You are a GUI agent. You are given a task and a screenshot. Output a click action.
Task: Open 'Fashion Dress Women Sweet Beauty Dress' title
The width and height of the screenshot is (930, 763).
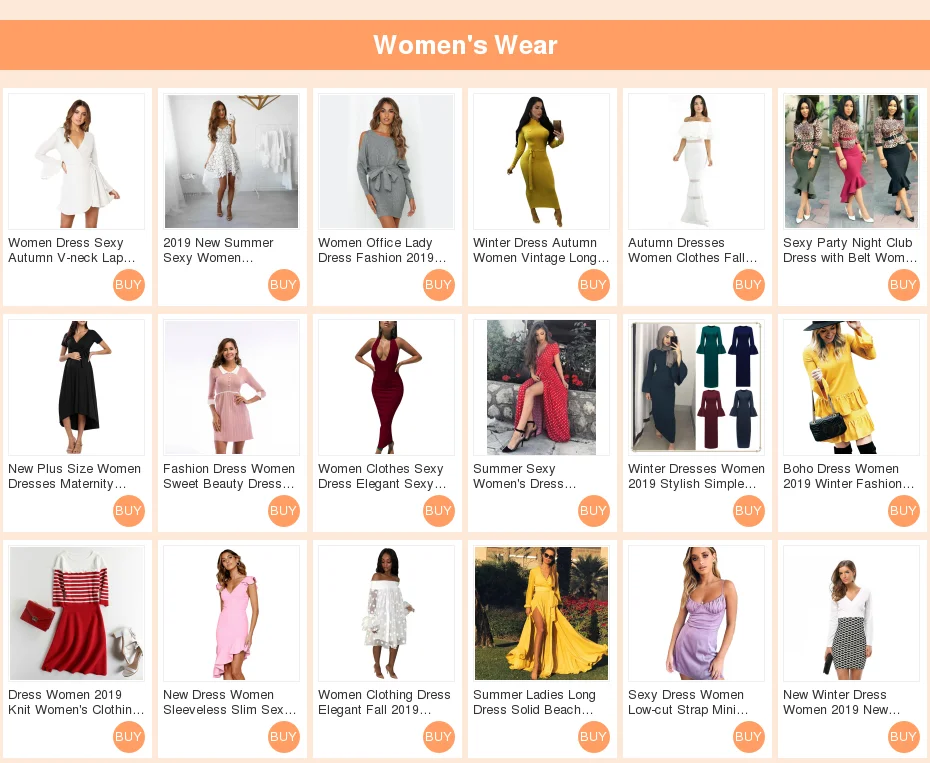[229, 476]
